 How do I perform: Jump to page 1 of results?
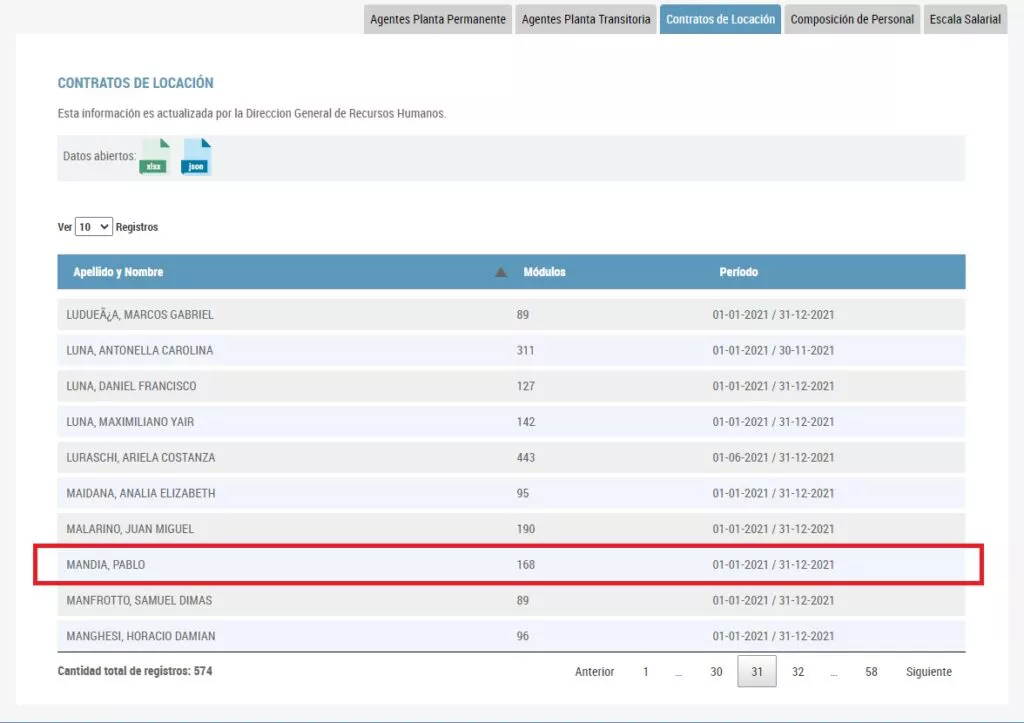click(646, 672)
